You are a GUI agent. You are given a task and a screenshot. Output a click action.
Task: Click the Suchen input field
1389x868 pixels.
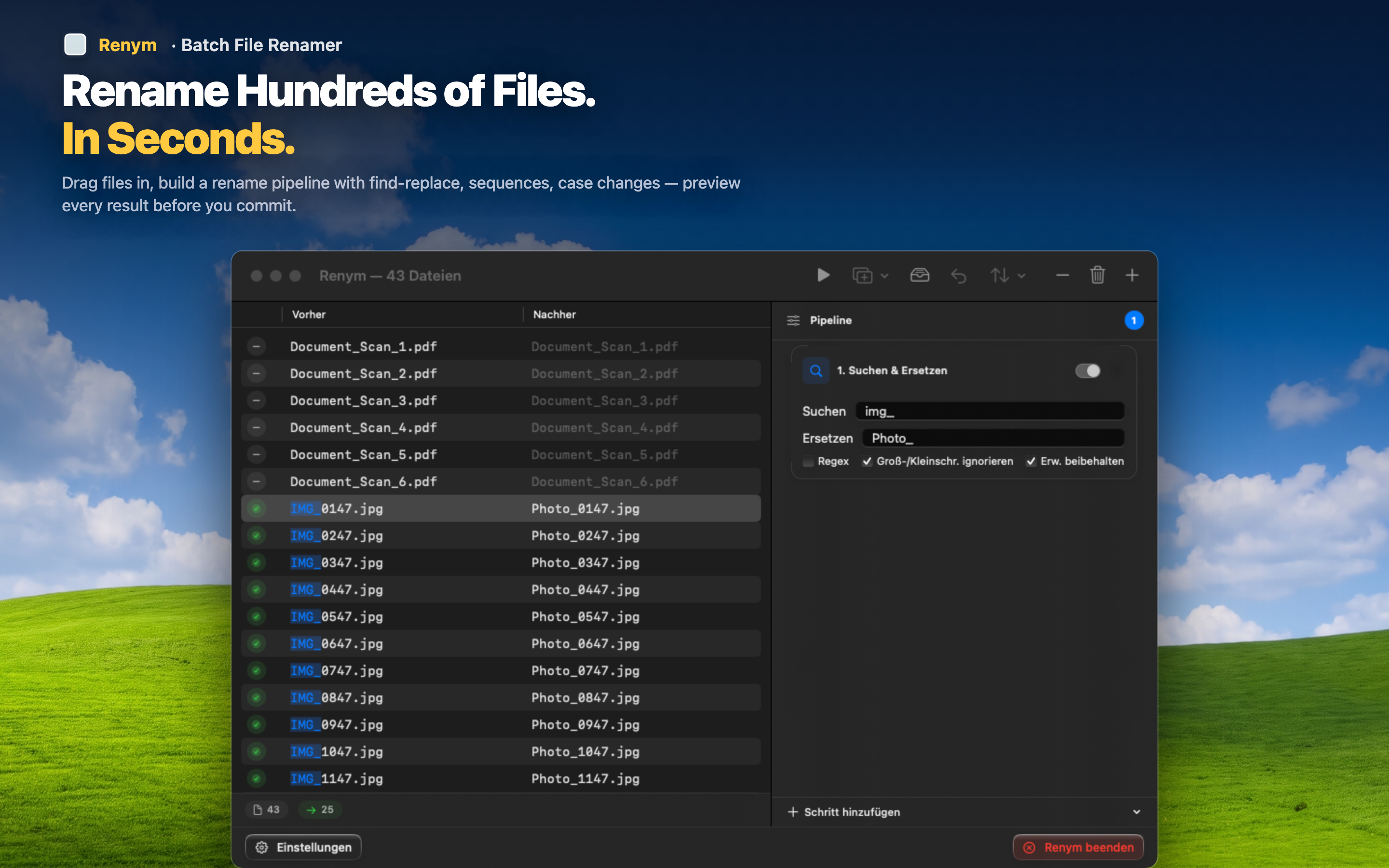(990, 411)
